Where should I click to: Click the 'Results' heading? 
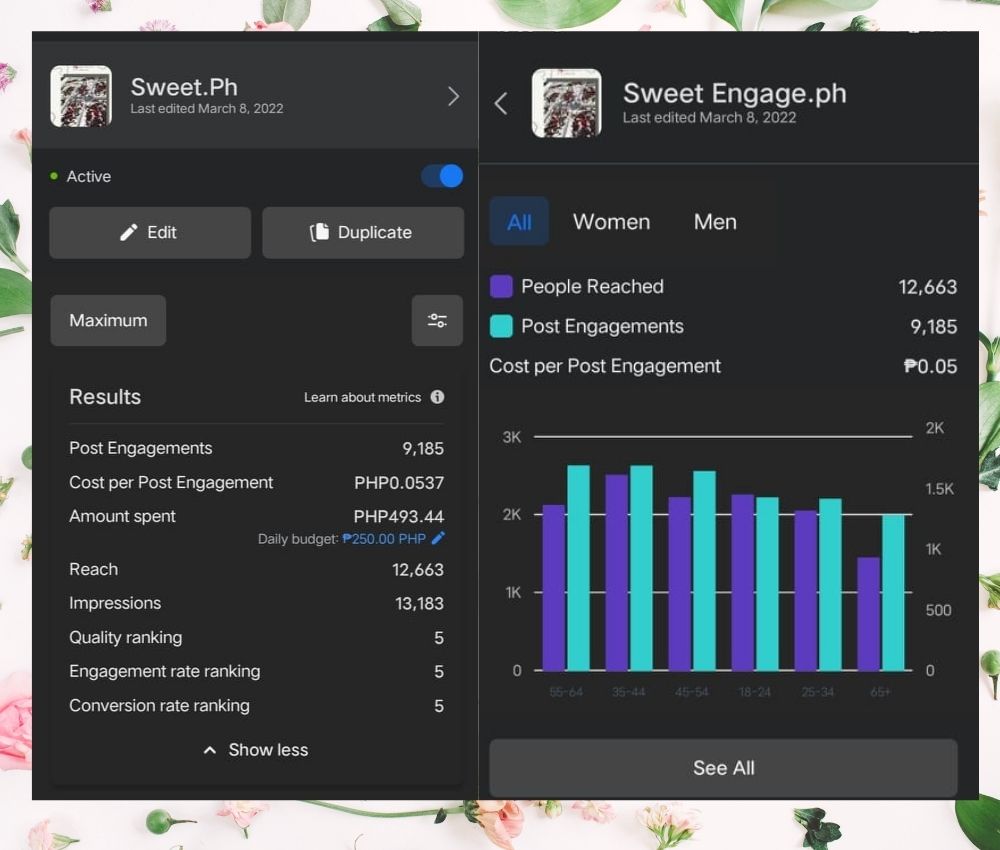tap(105, 397)
